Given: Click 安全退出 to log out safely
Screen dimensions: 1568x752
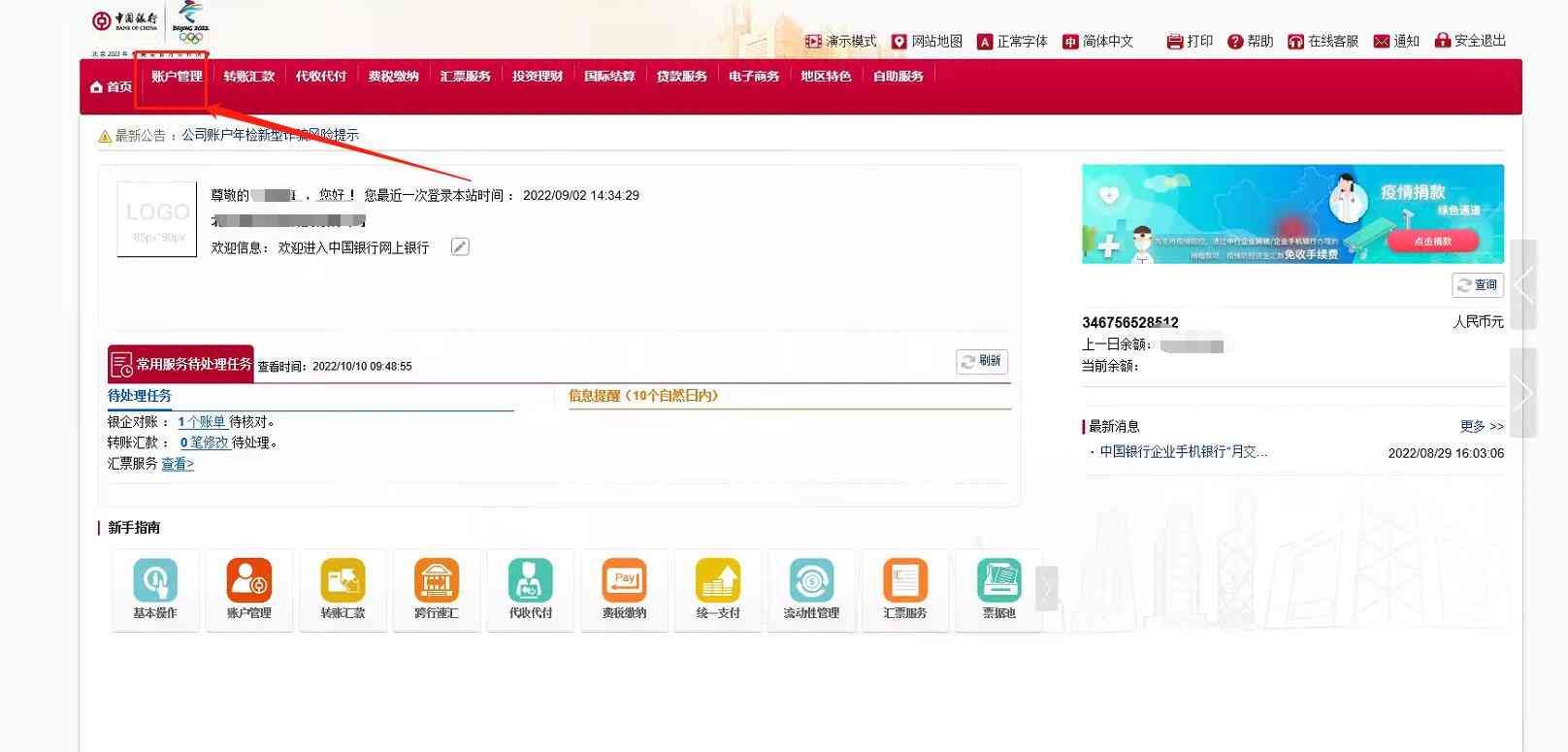Looking at the screenshot, I should pos(1470,41).
